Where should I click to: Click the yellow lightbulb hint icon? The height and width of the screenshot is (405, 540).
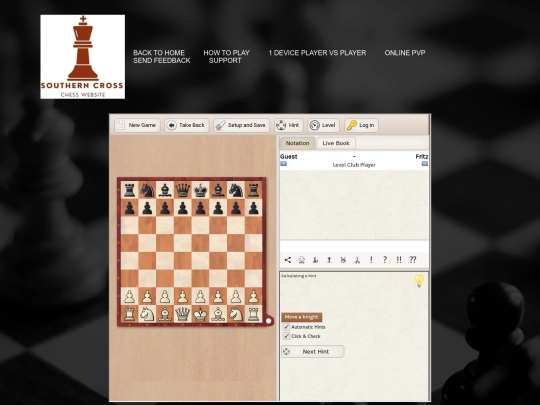[419, 281]
